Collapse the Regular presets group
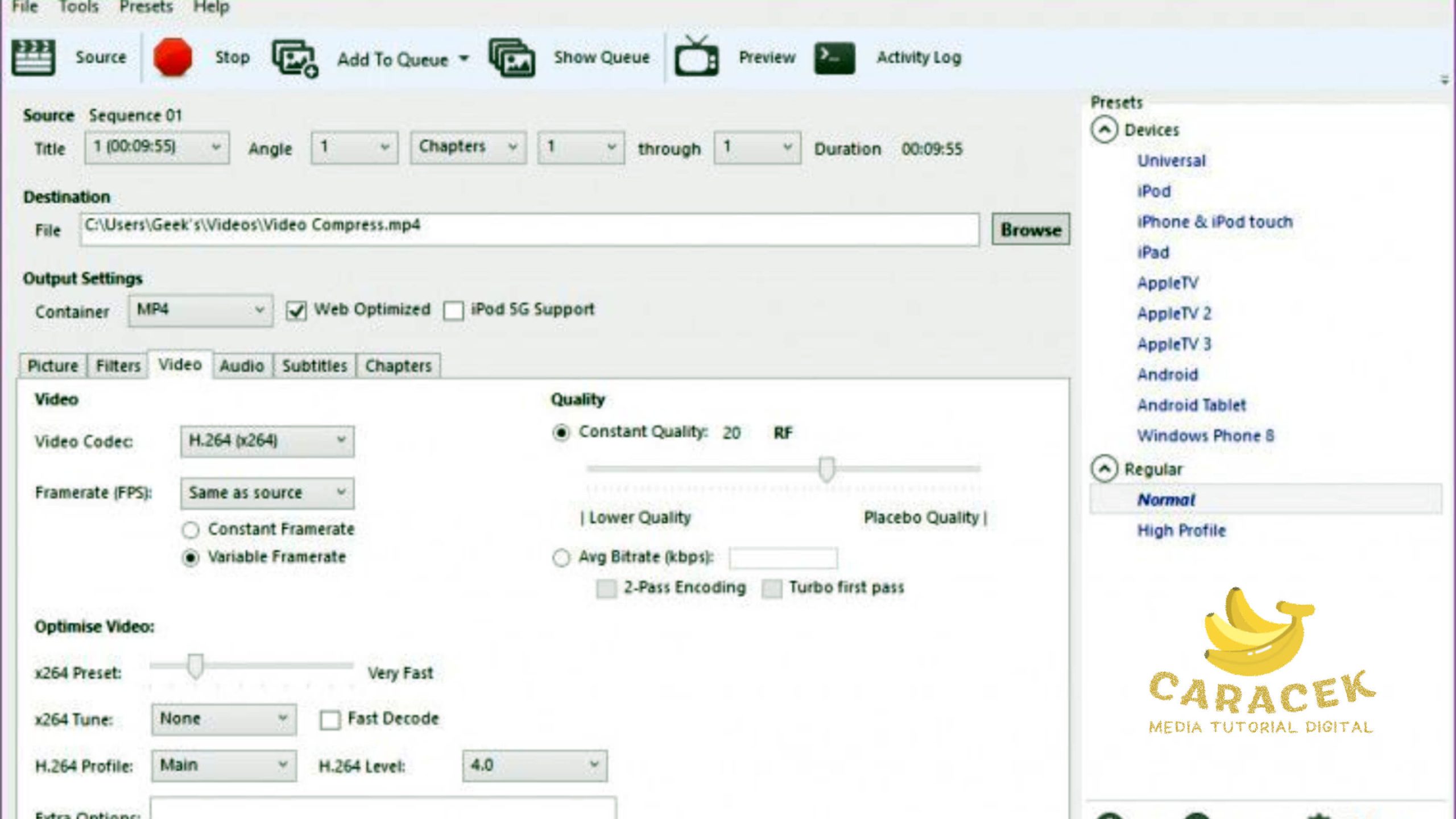This screenshot has width=1456, height=819. point(1104,469)
